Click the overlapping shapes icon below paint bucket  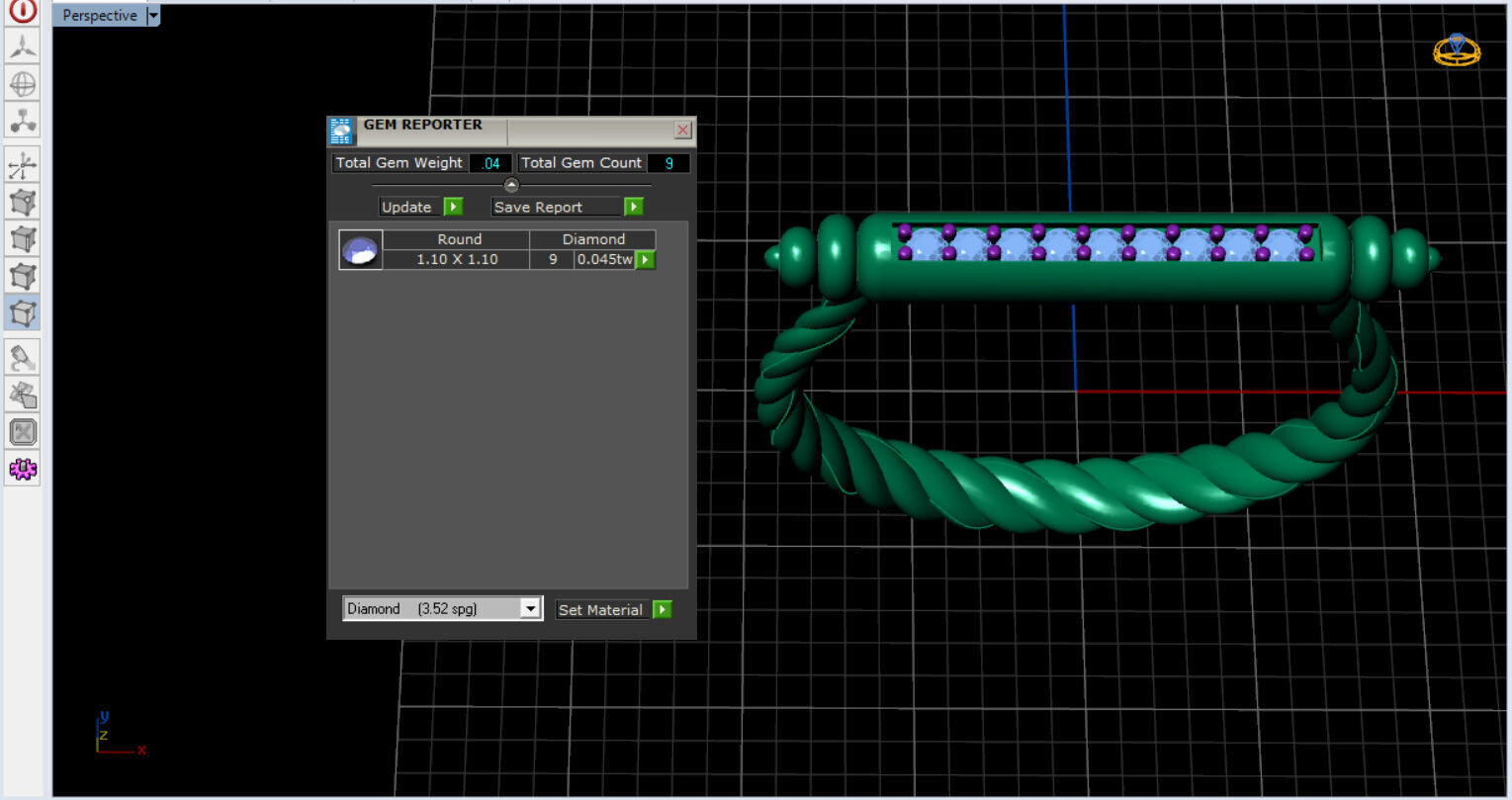[23, 395]
